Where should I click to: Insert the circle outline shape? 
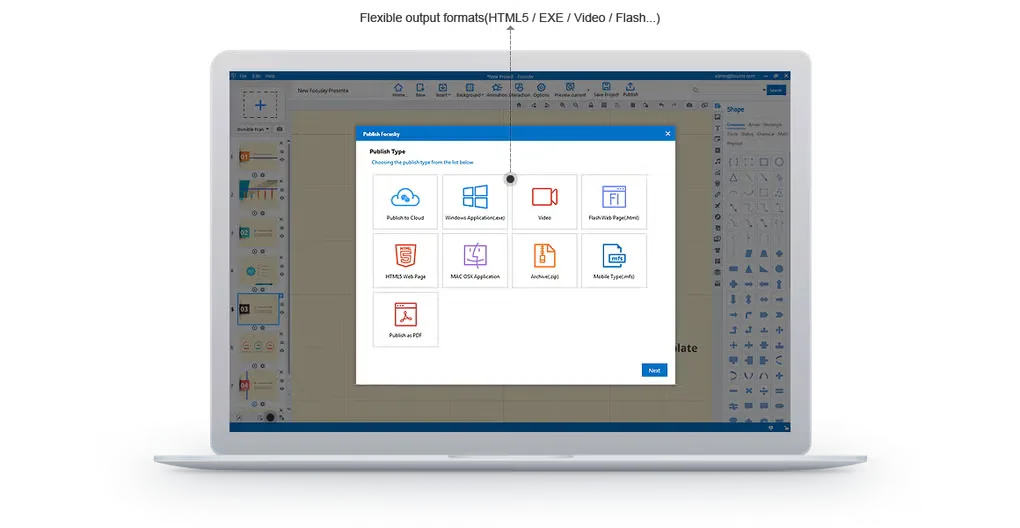(779, 162)
